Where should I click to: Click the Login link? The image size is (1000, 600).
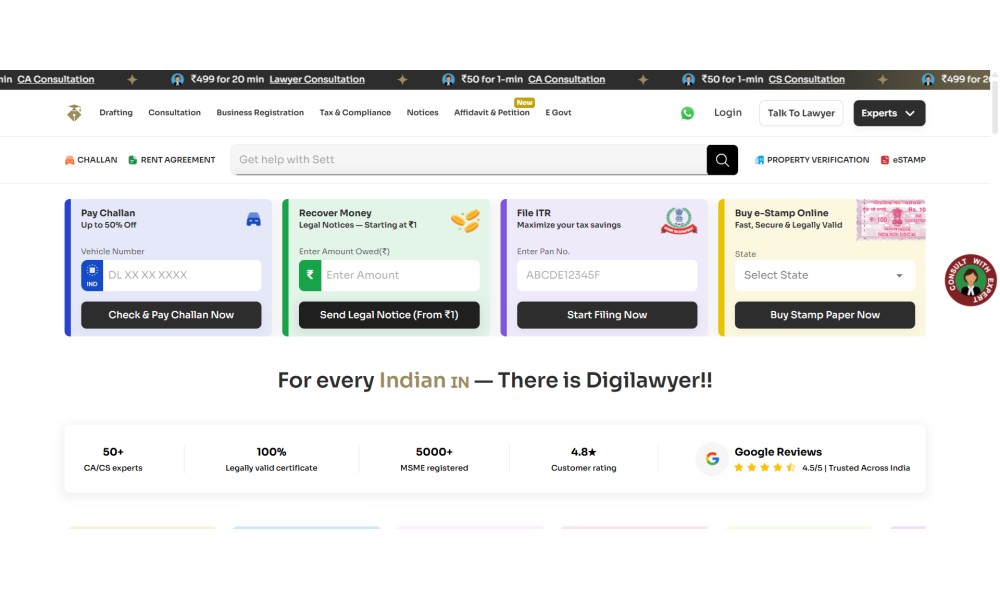(x=728, y=113)
